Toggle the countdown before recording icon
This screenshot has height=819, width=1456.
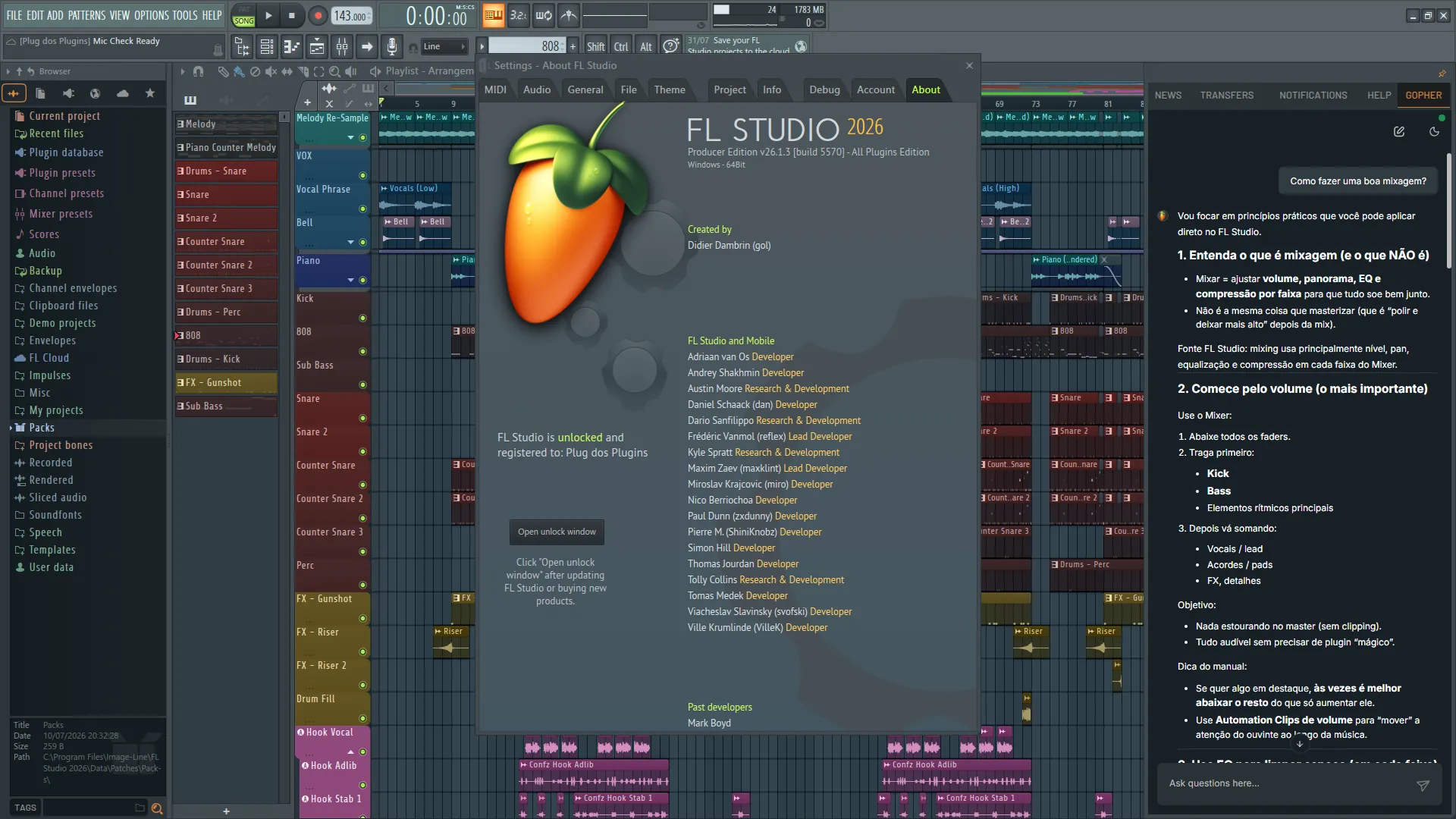click(519, 15)
